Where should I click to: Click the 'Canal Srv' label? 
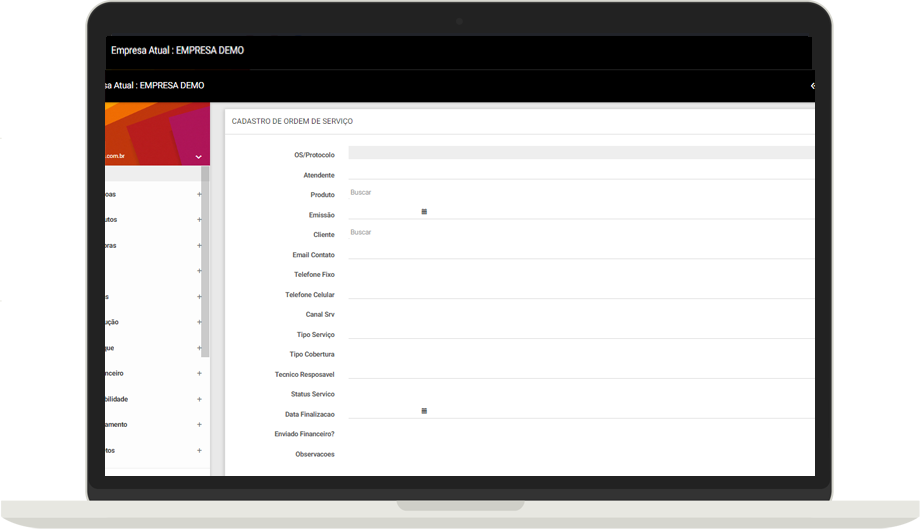pos(320,314)
